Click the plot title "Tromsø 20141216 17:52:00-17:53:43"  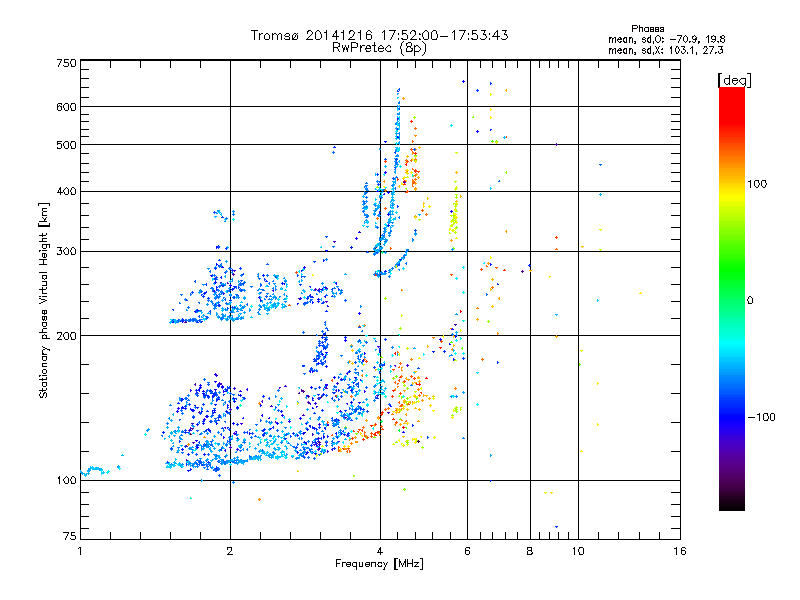click(x=379, y=35)
